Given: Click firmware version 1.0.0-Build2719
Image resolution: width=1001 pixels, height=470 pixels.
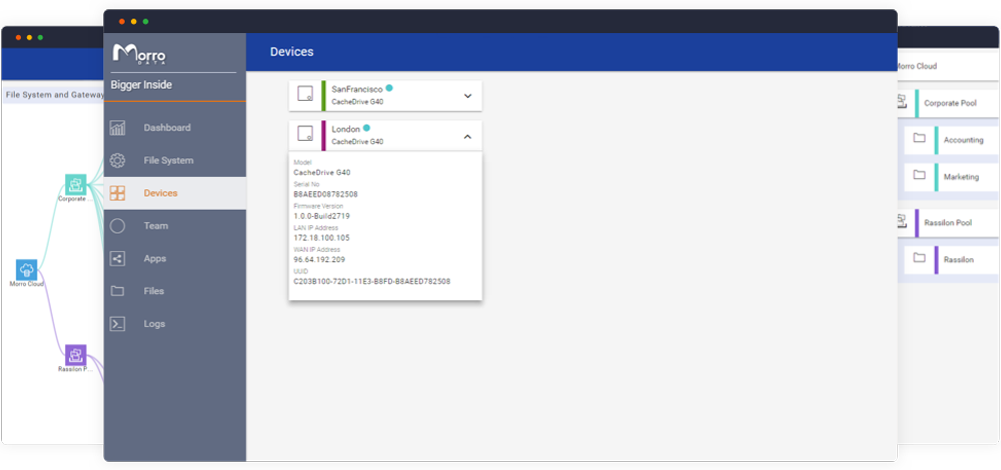Looking at the screenshot, I should [x=322, y=216].
